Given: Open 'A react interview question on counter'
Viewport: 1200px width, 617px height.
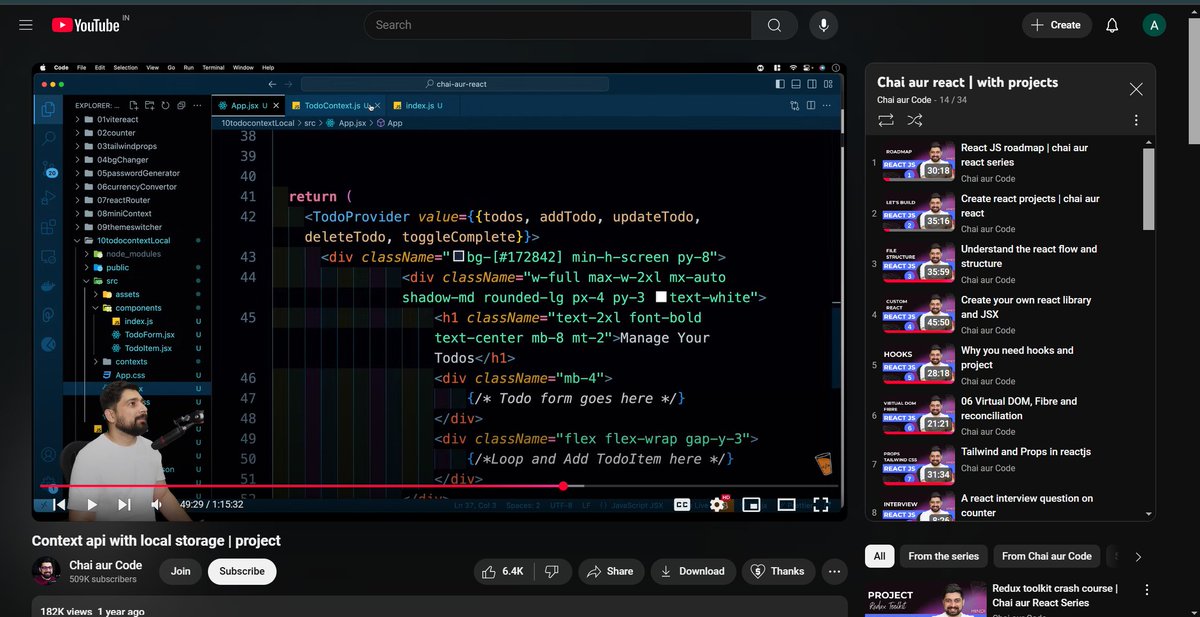Looking at the screenshot, I should click(1027, 505).
